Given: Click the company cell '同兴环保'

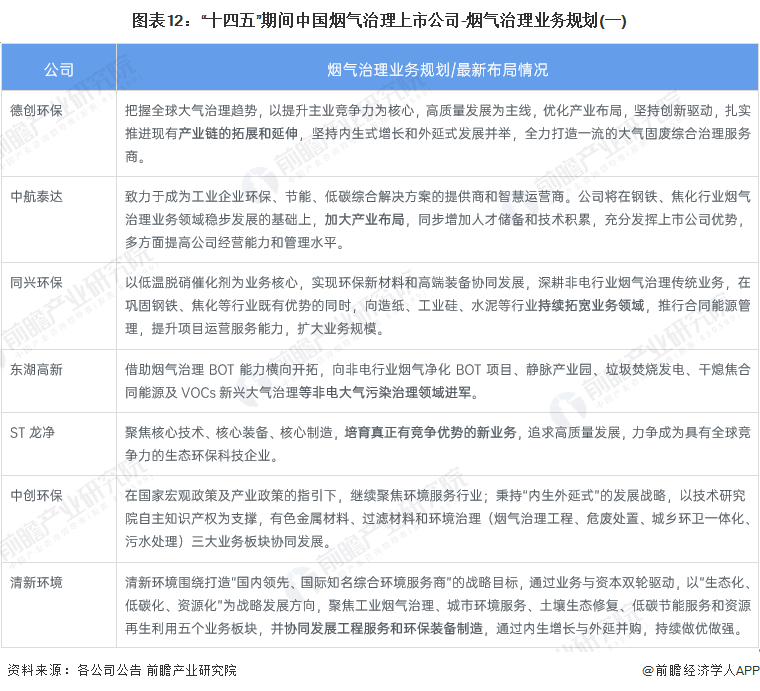Looking at the screenshot, I should click(x=36, y=283).
